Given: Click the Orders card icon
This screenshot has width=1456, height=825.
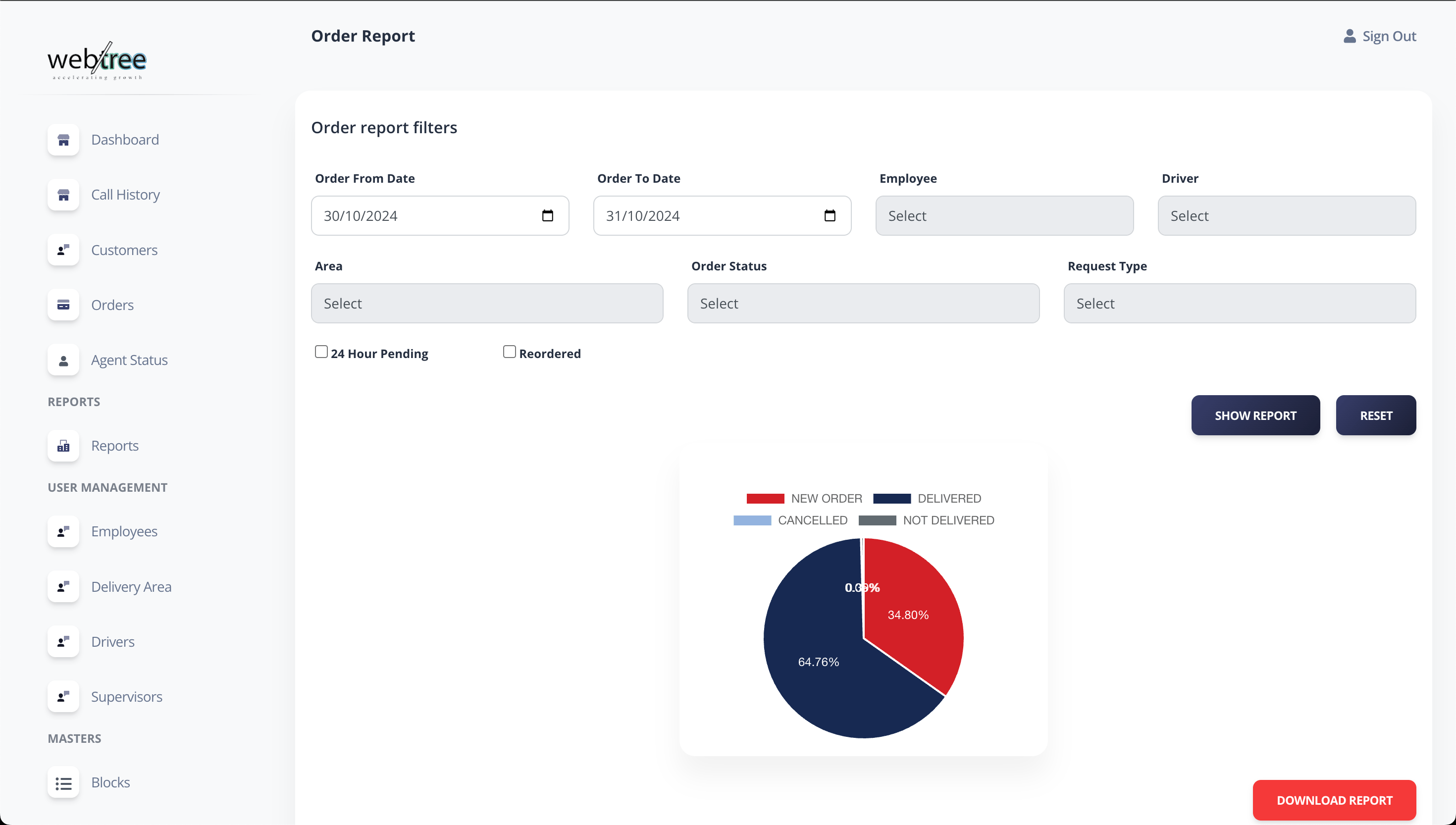Looking at the screenshot, I should click(63, 305).
